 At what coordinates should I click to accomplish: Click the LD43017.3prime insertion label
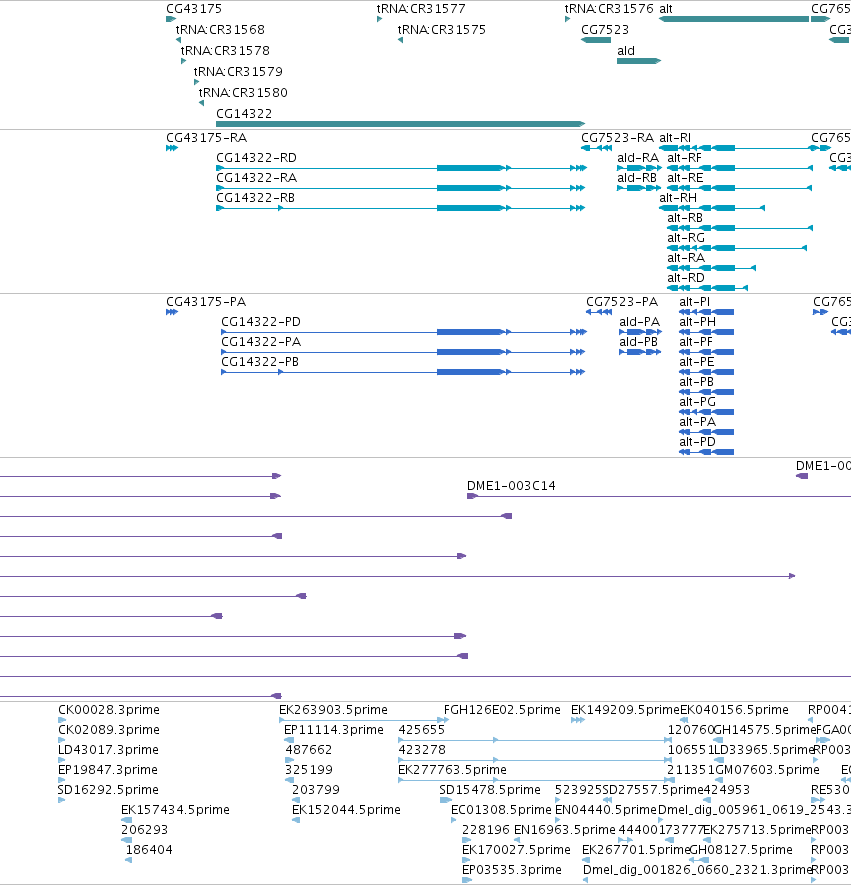(108, 750)
